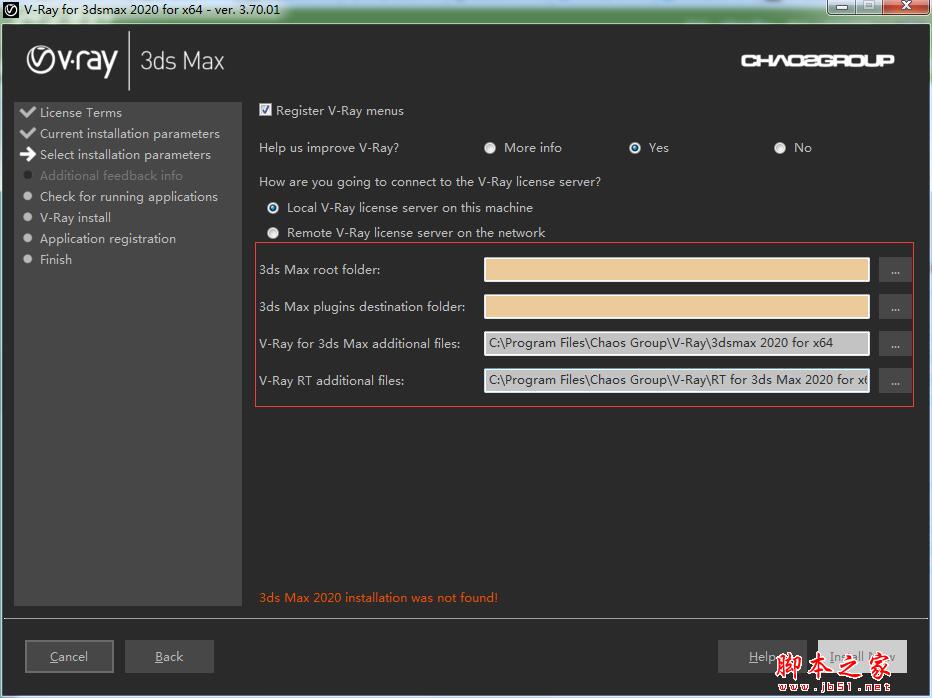Select the More info radio option
Viewport: 932px width, 698px height.
coord(490,148)
